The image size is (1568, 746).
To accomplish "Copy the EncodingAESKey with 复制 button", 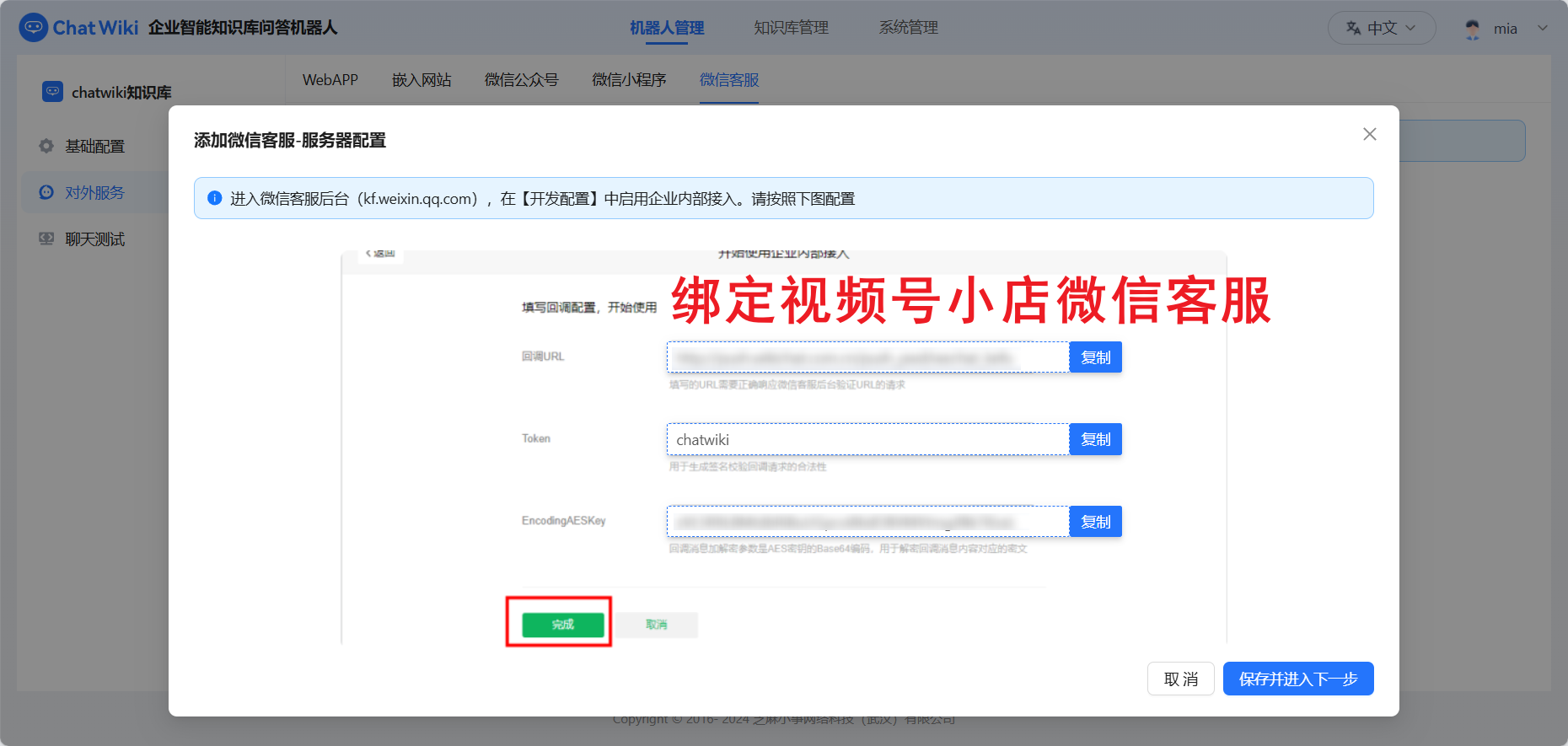I will tap(1096, 522).
